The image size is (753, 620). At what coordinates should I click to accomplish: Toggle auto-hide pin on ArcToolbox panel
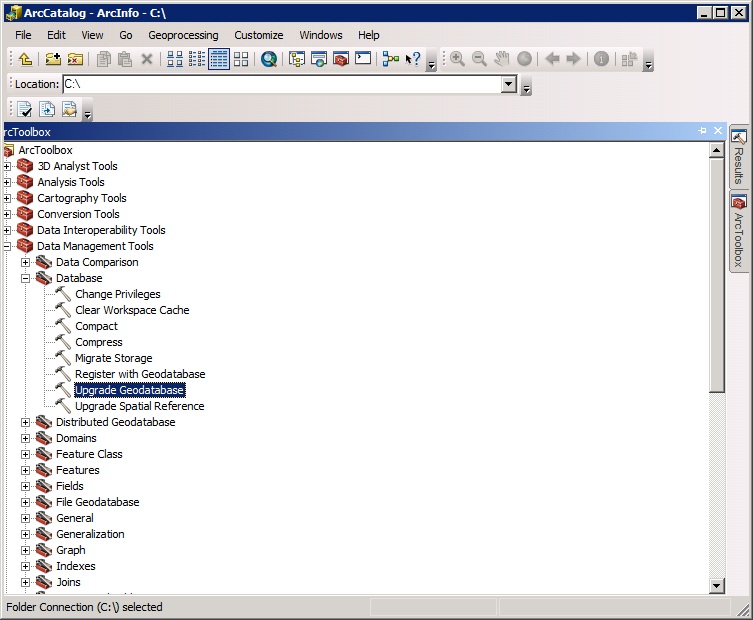(703, 131)
